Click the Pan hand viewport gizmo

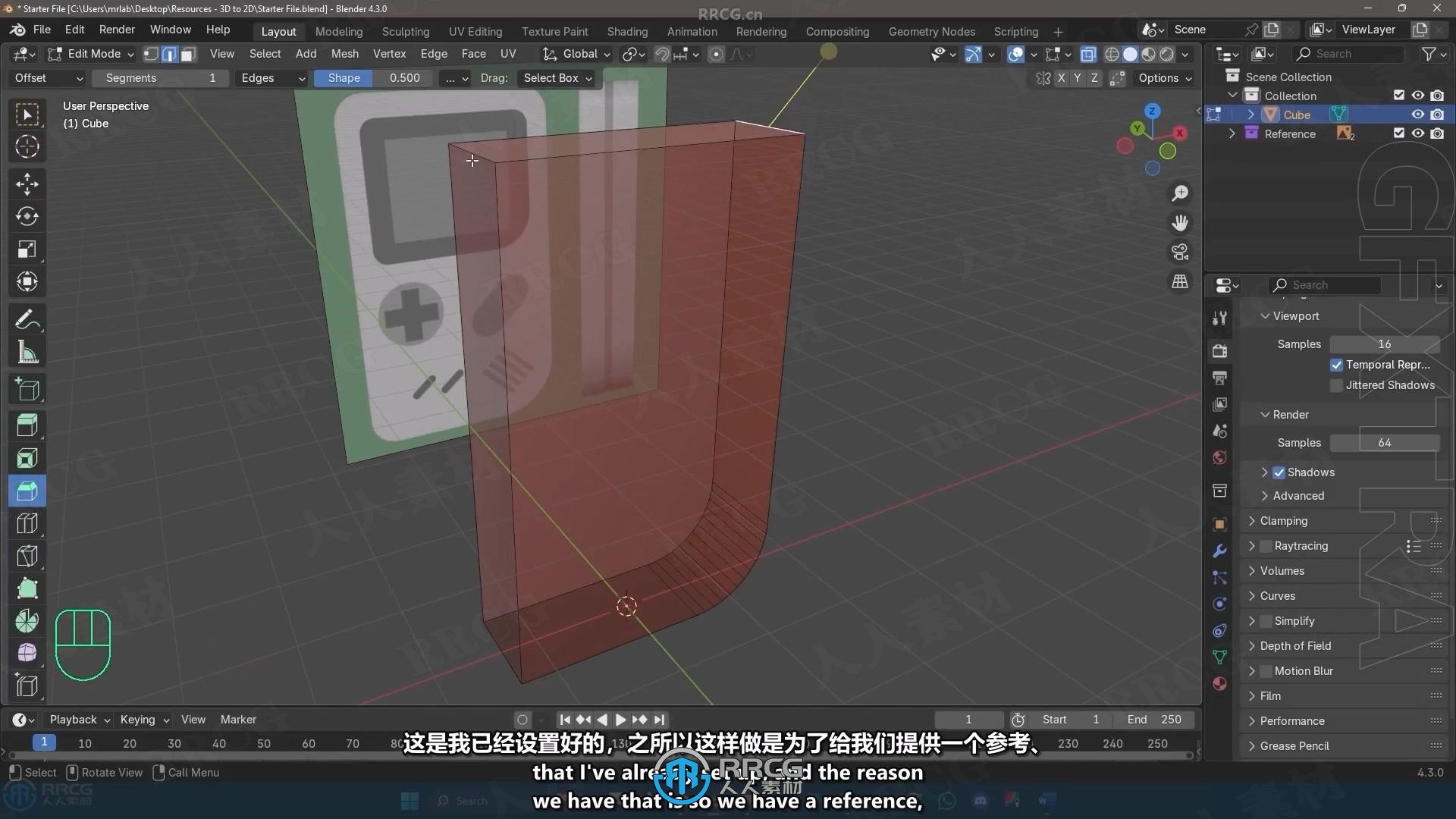(x=1180, y=223)
